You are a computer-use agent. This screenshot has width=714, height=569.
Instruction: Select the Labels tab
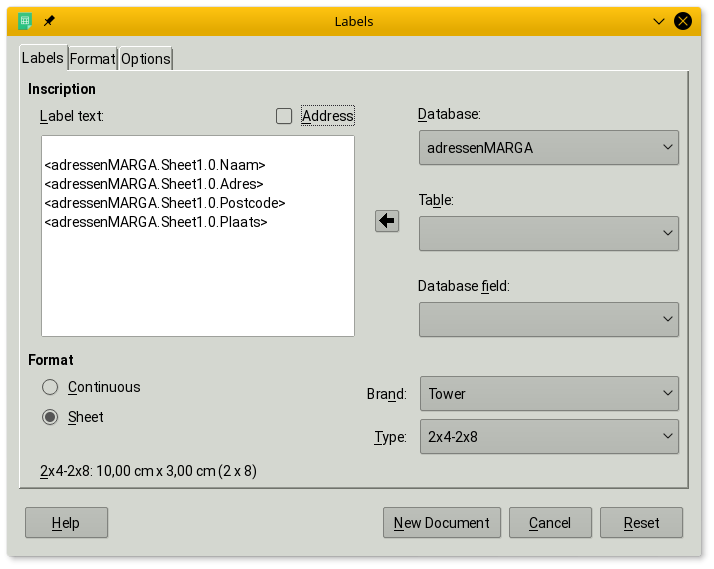pyautogui.click(x=43, y=58)
